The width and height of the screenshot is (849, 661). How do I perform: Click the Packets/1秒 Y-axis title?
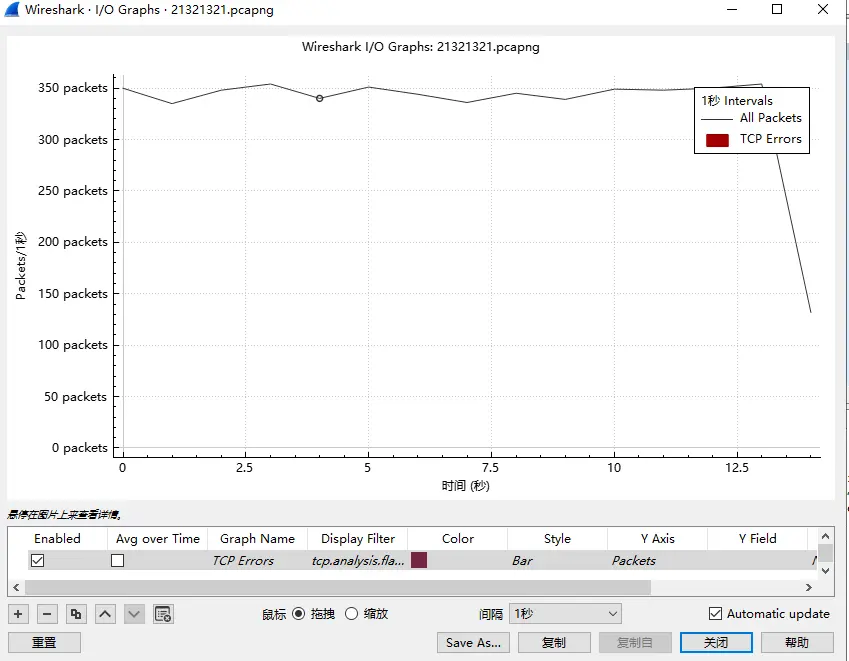pyautogui.click(x=21, y=266)
